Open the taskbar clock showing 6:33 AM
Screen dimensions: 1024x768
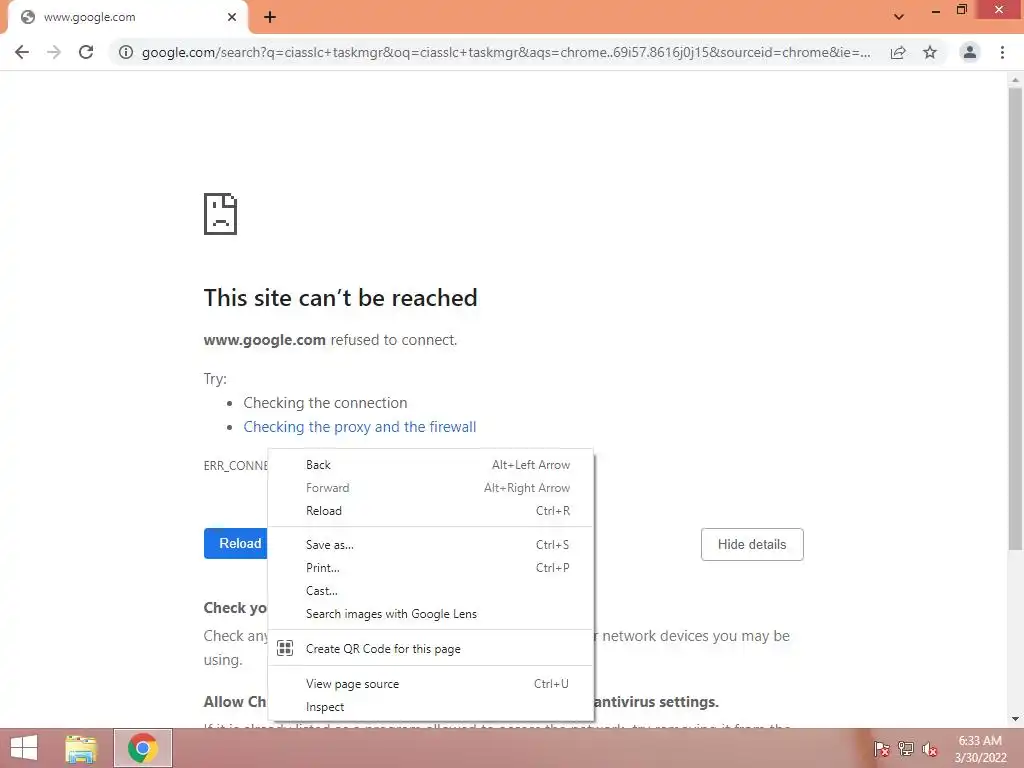(x=980, y=749)
